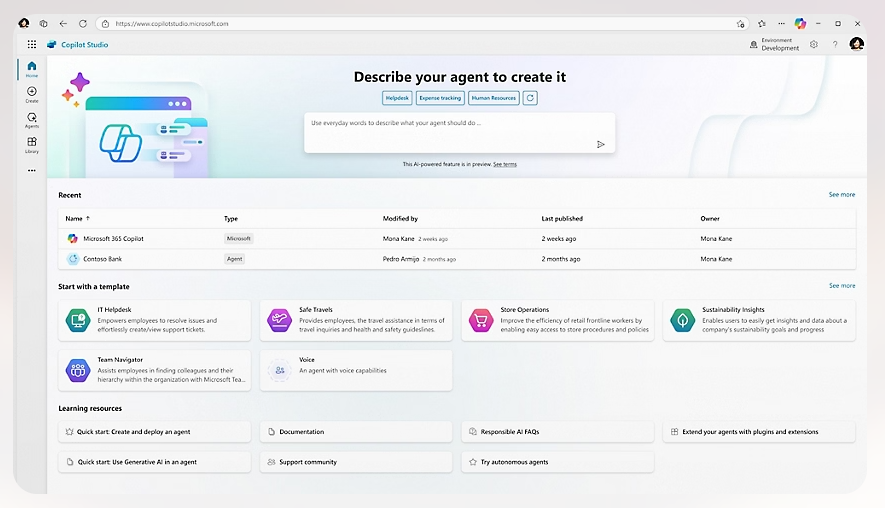Open Try autonomous agents resource
This screenshot has width=885, height=508.
[x=558, y=462]
